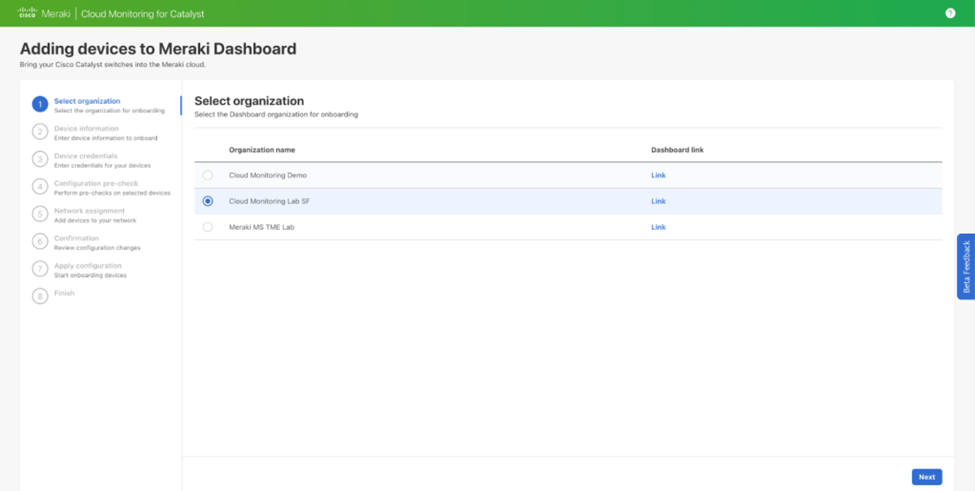Click Organization name column header

click(x=262, y=150)
